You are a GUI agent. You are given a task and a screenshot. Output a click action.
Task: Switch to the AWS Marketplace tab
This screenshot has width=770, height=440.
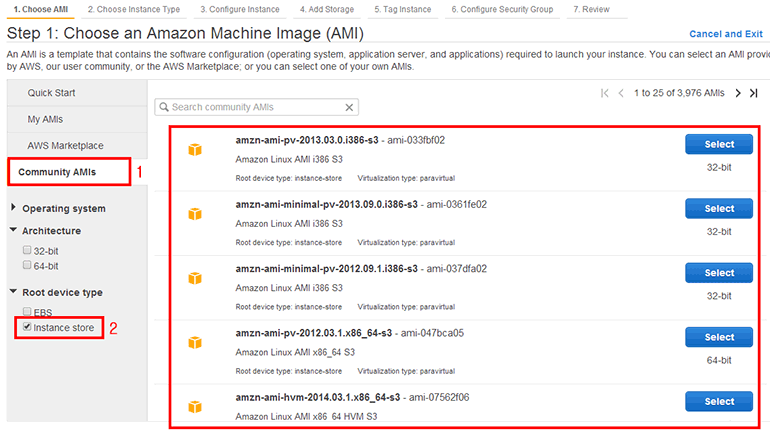[65, 146]
